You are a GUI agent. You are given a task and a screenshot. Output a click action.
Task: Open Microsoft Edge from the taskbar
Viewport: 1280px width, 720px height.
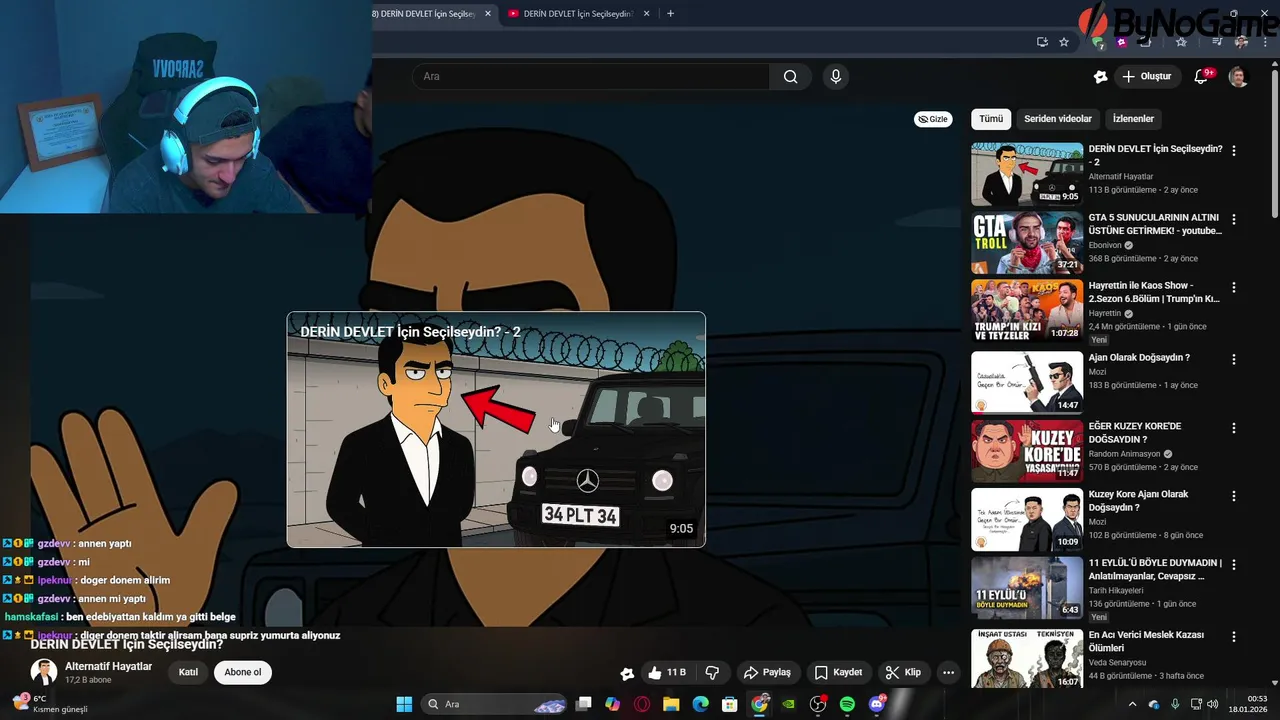point(701,704)
